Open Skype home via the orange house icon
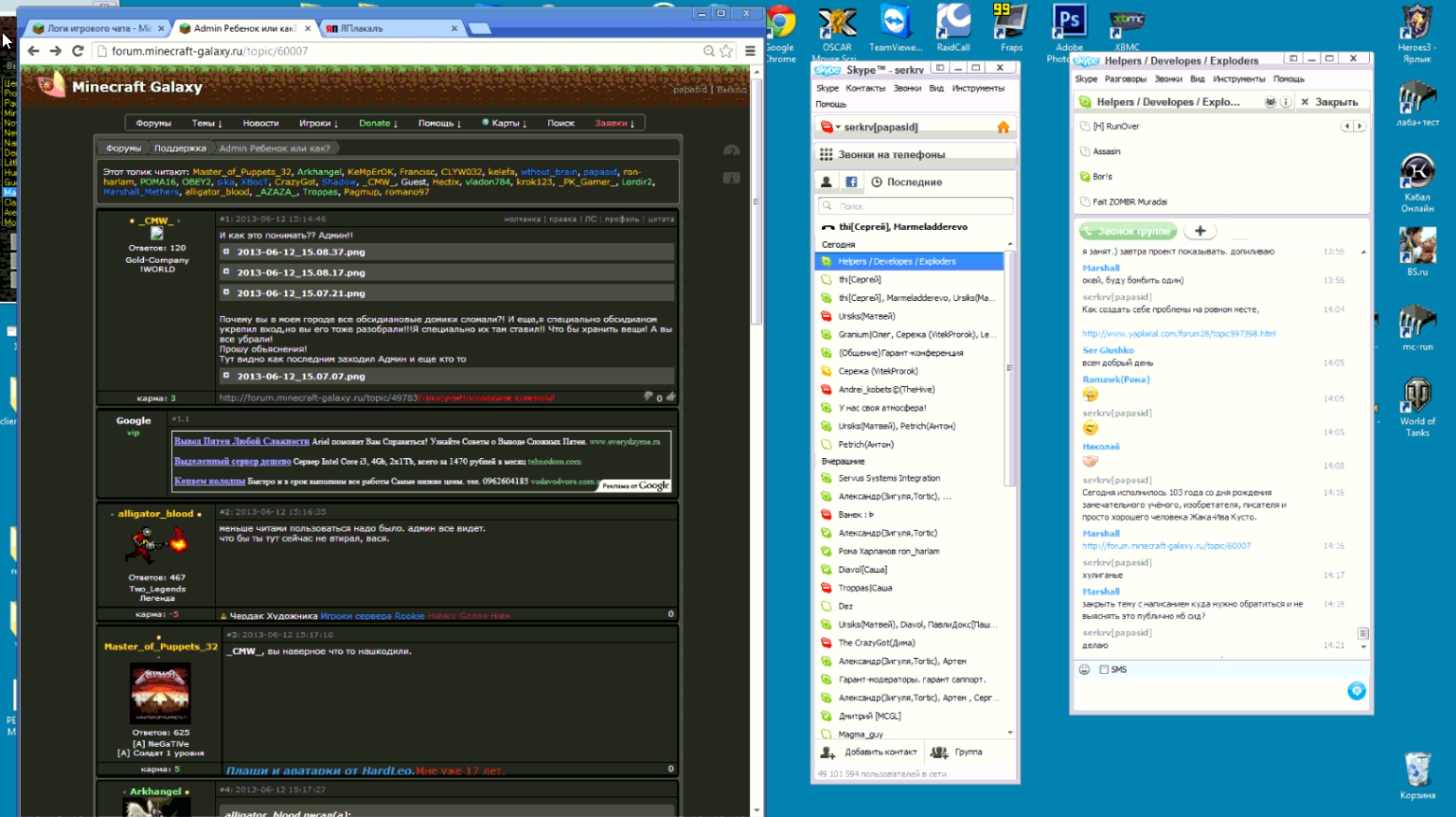 click(1003, 127)
